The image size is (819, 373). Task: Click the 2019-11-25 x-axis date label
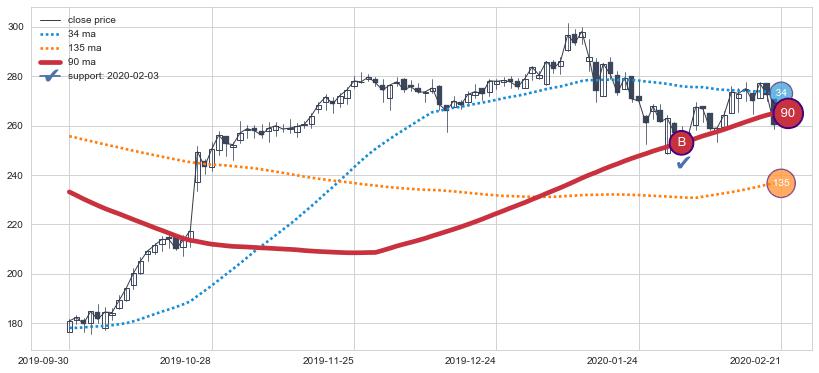click(328, 360)
